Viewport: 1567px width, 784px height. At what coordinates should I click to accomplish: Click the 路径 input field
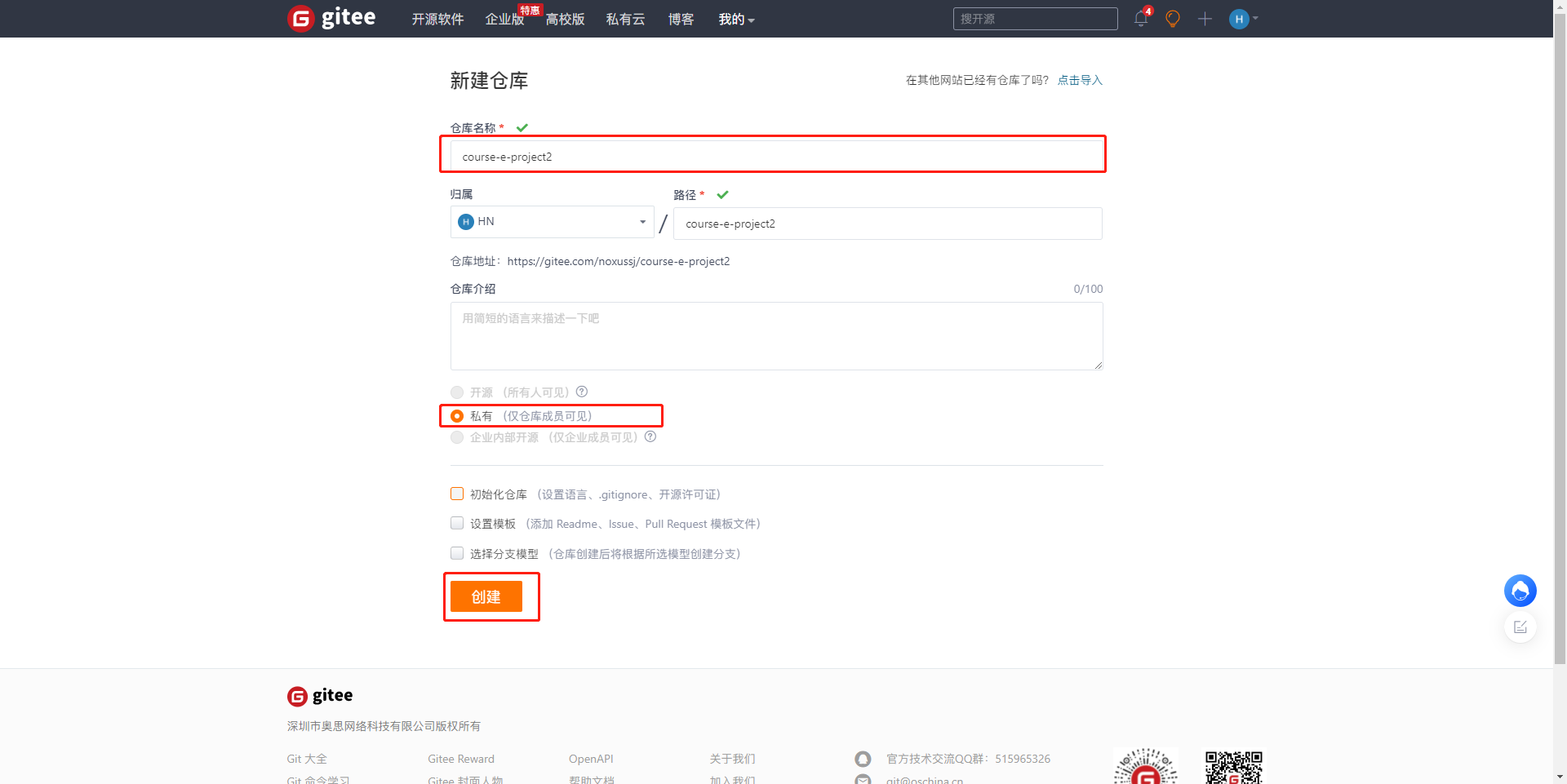pyautogui.click(x=887, y=224)
